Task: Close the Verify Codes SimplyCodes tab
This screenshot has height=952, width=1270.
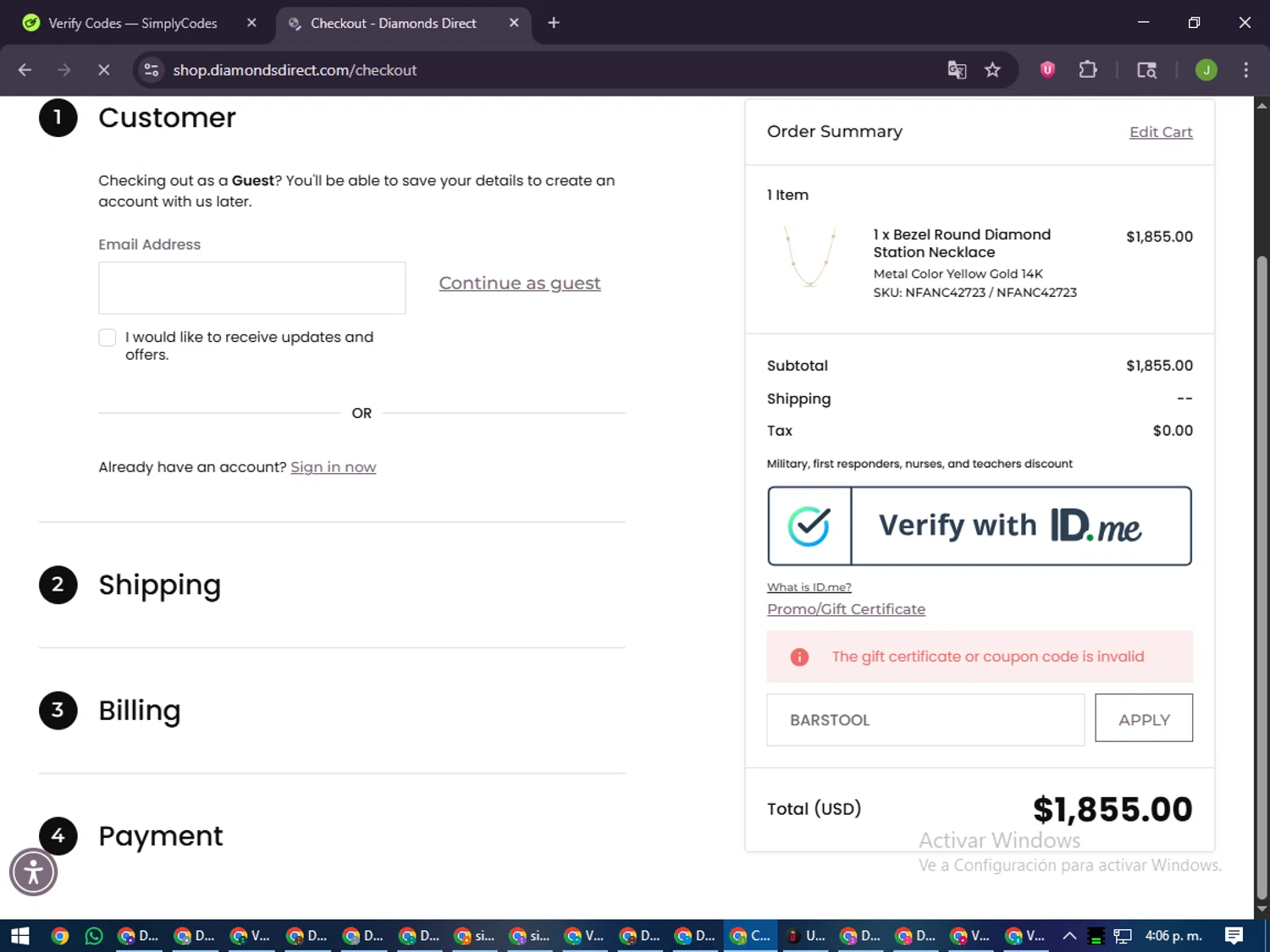Action: pos(251,23)
